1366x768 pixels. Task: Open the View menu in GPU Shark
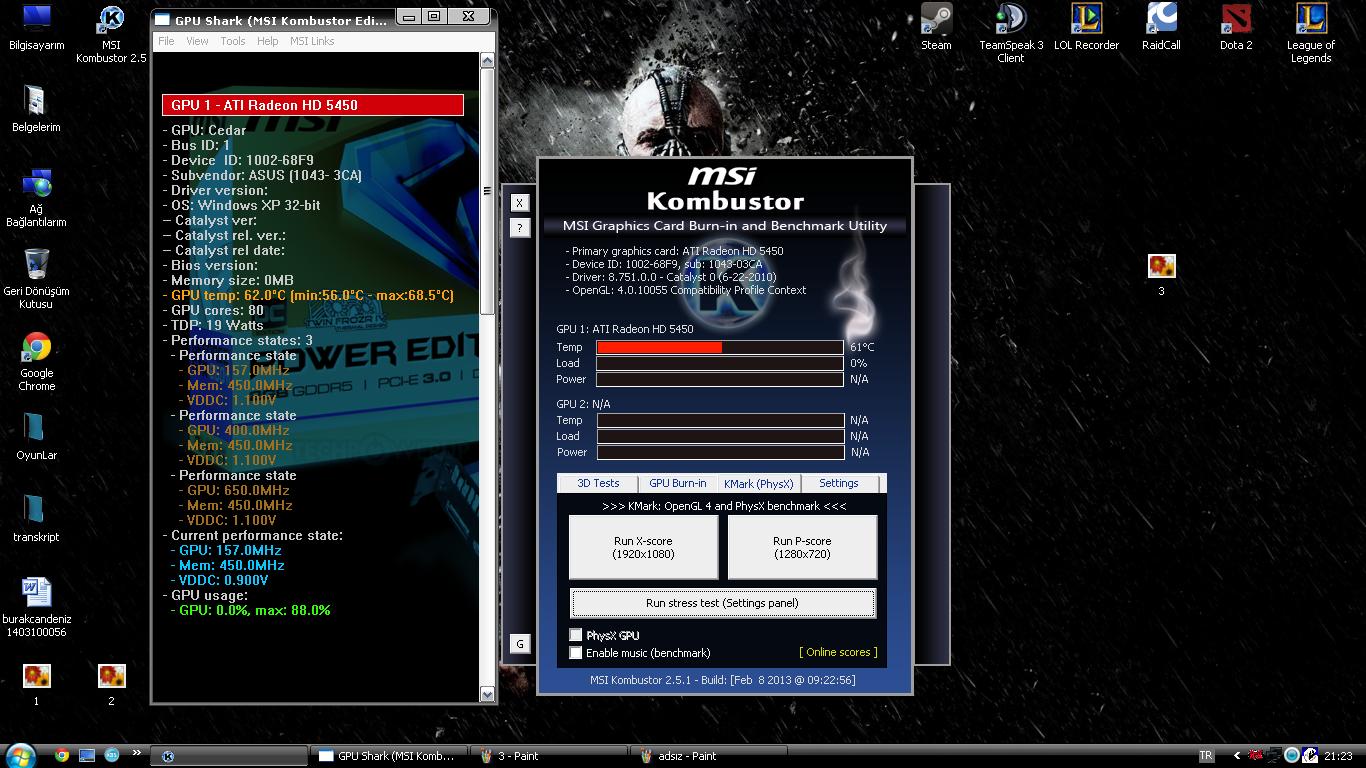[x=198, y=41]
